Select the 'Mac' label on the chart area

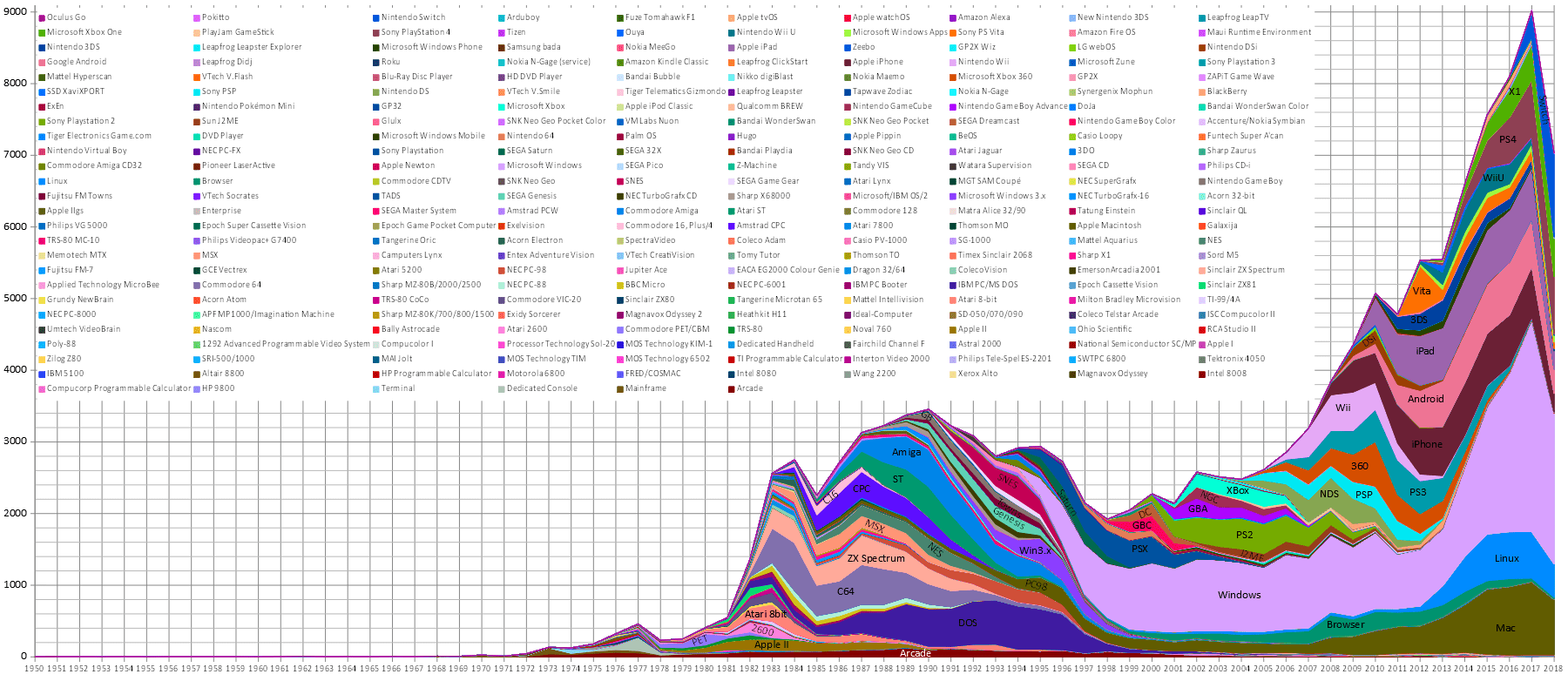coord(1505,628)
